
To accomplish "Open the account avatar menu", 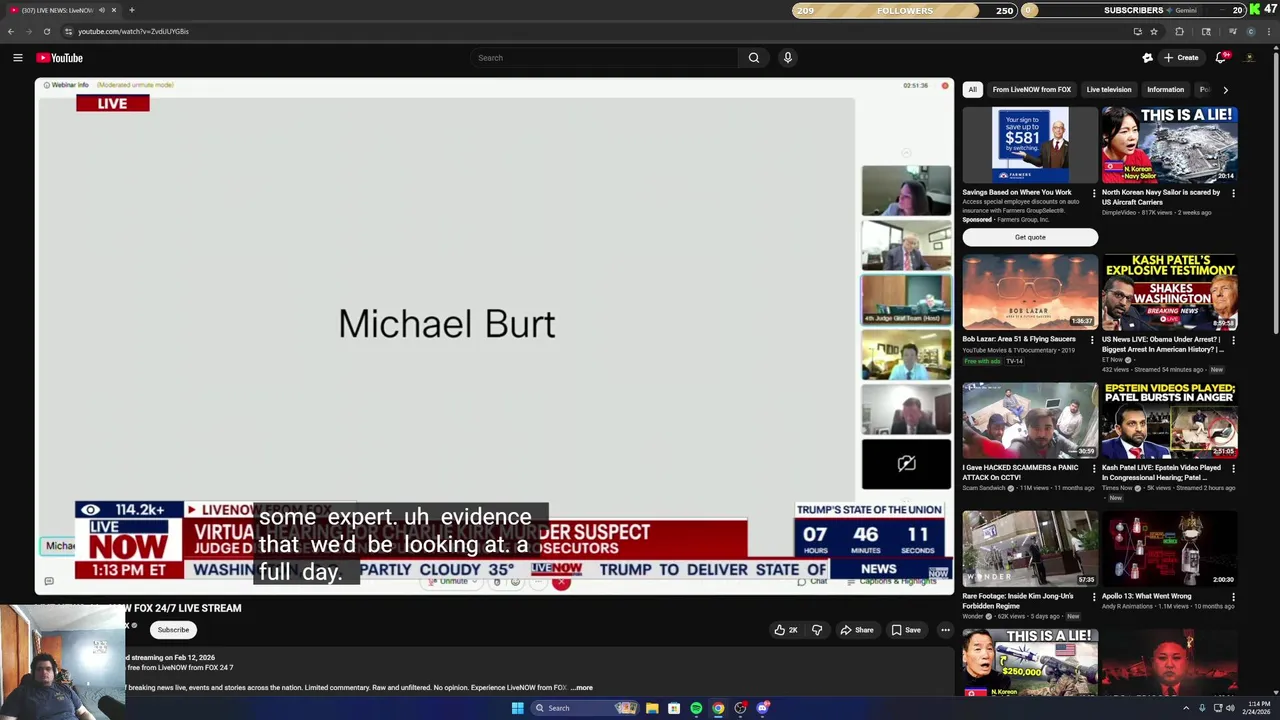I will (x=1250, y=58).
